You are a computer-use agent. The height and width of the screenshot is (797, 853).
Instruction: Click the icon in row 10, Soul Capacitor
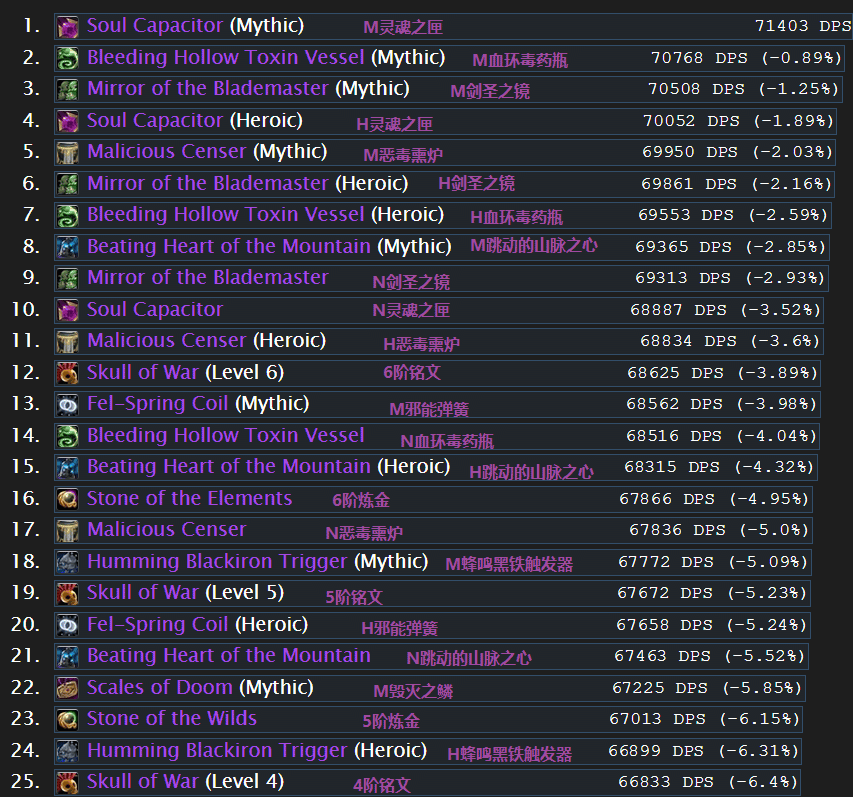tap(68, 311)
